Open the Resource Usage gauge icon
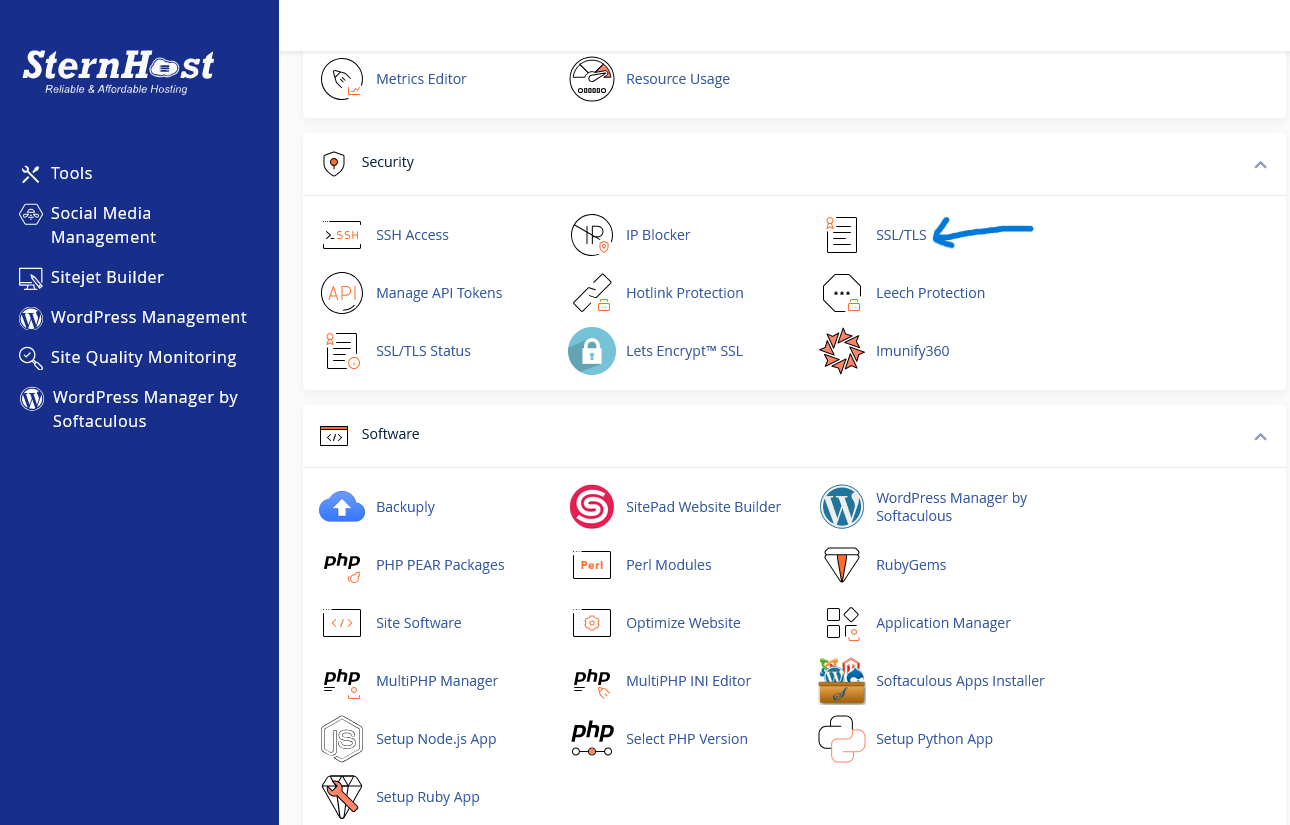Screen dimensions: 1290x825 591,79
